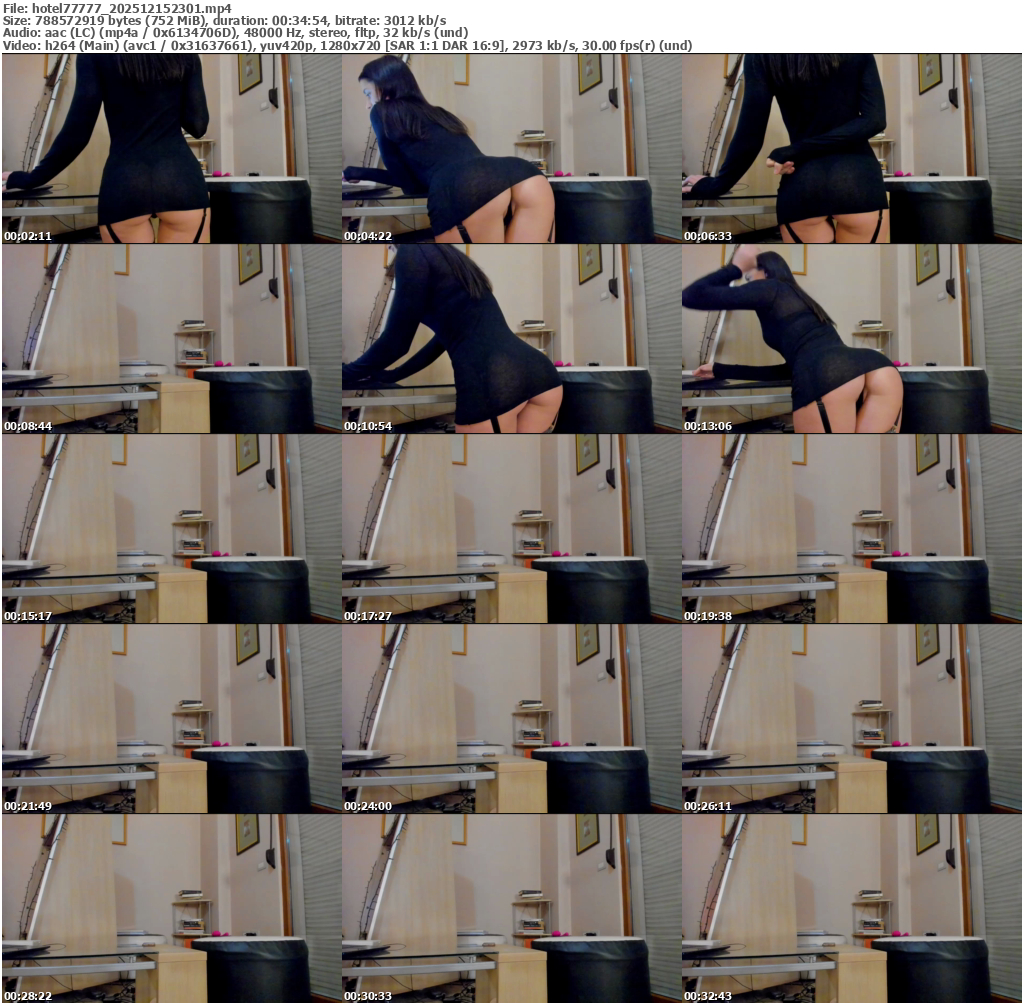Select the thumbnail frame stamped 00:06:33
1024x1003 pixels.
click(x=851, y=148)
